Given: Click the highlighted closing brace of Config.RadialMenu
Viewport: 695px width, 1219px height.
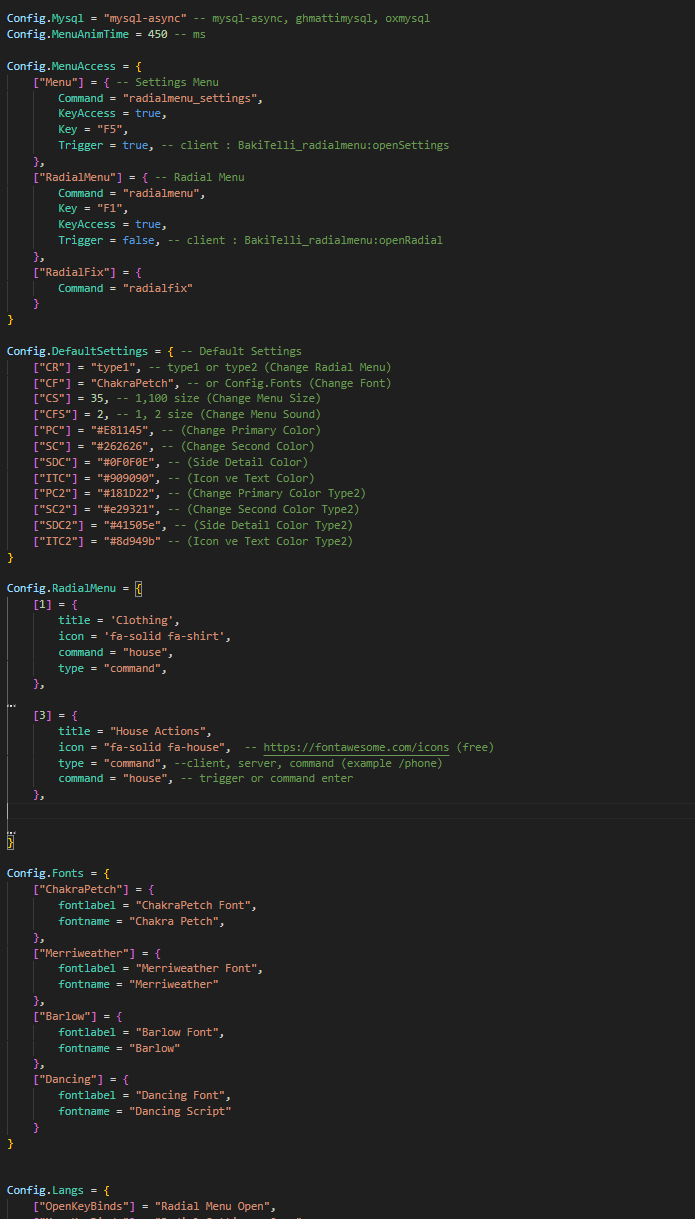Looking at the screenshot, I should tap(10, 843).
